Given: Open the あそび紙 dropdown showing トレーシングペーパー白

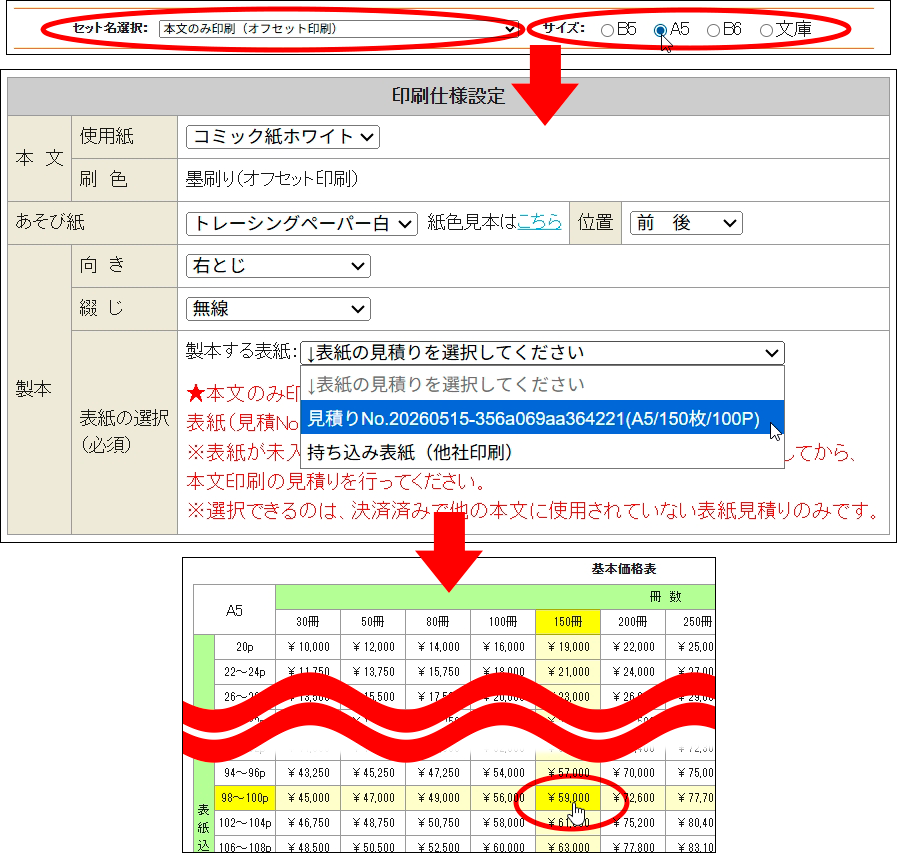Looking at the screenshot, I should coord(301,223).
